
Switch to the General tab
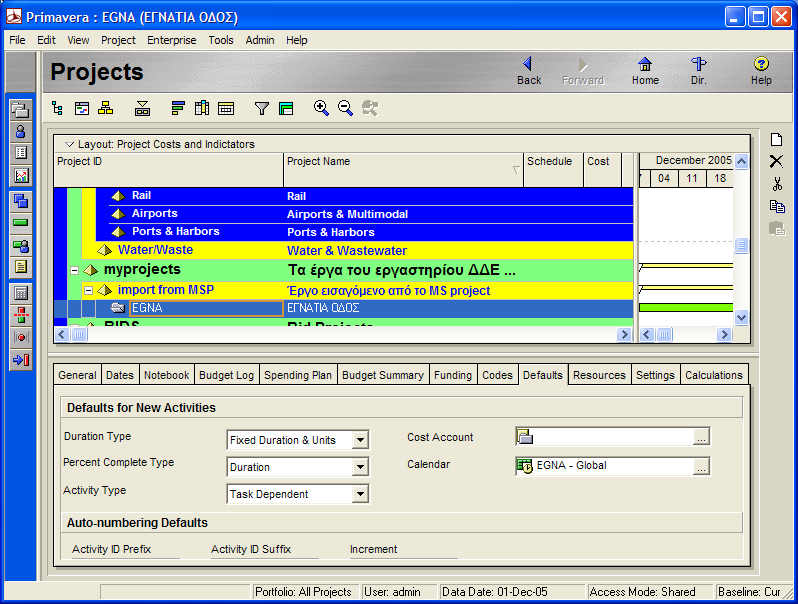pos(77,375)
